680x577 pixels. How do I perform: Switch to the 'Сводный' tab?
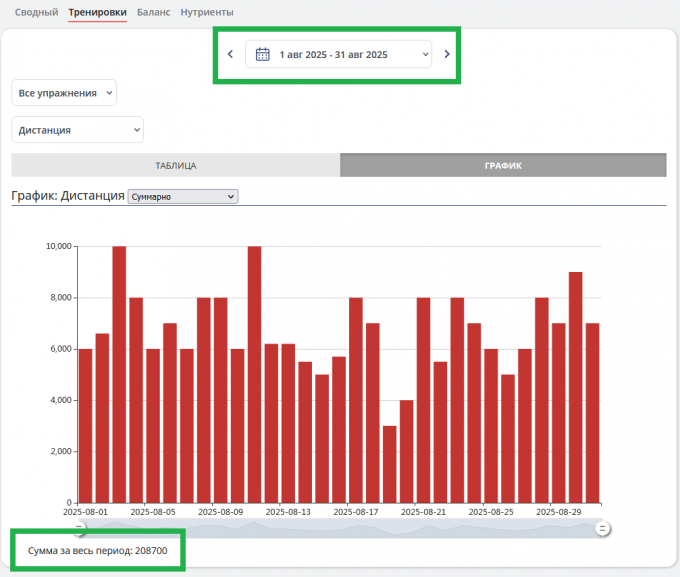[x=36, y=12]
